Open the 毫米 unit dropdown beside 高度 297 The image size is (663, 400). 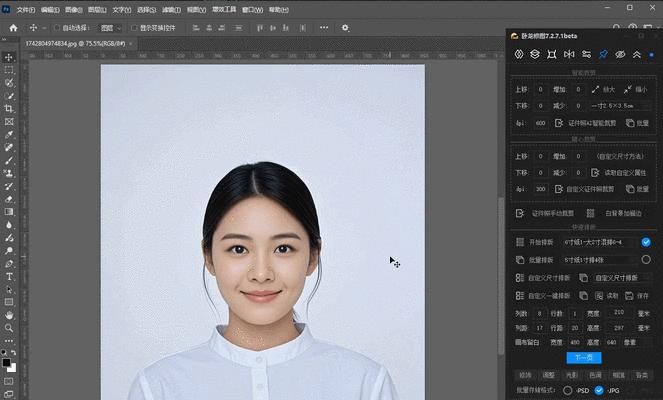(x=644, y=328)
